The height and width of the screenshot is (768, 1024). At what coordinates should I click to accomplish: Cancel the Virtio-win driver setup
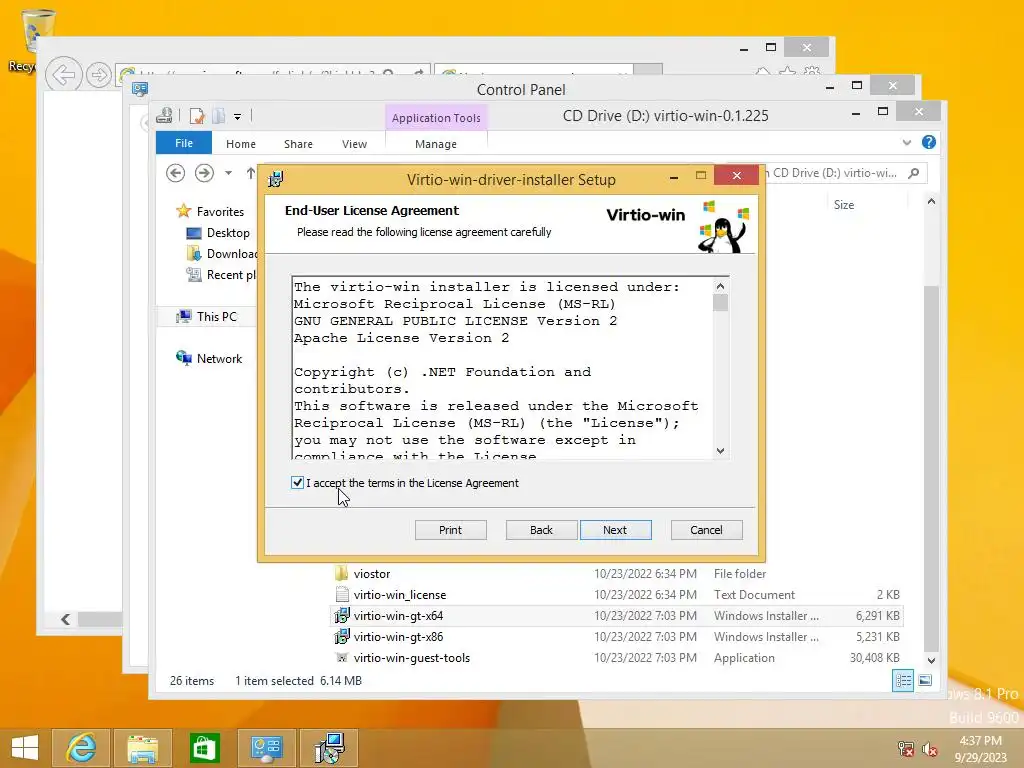[706, 530]
